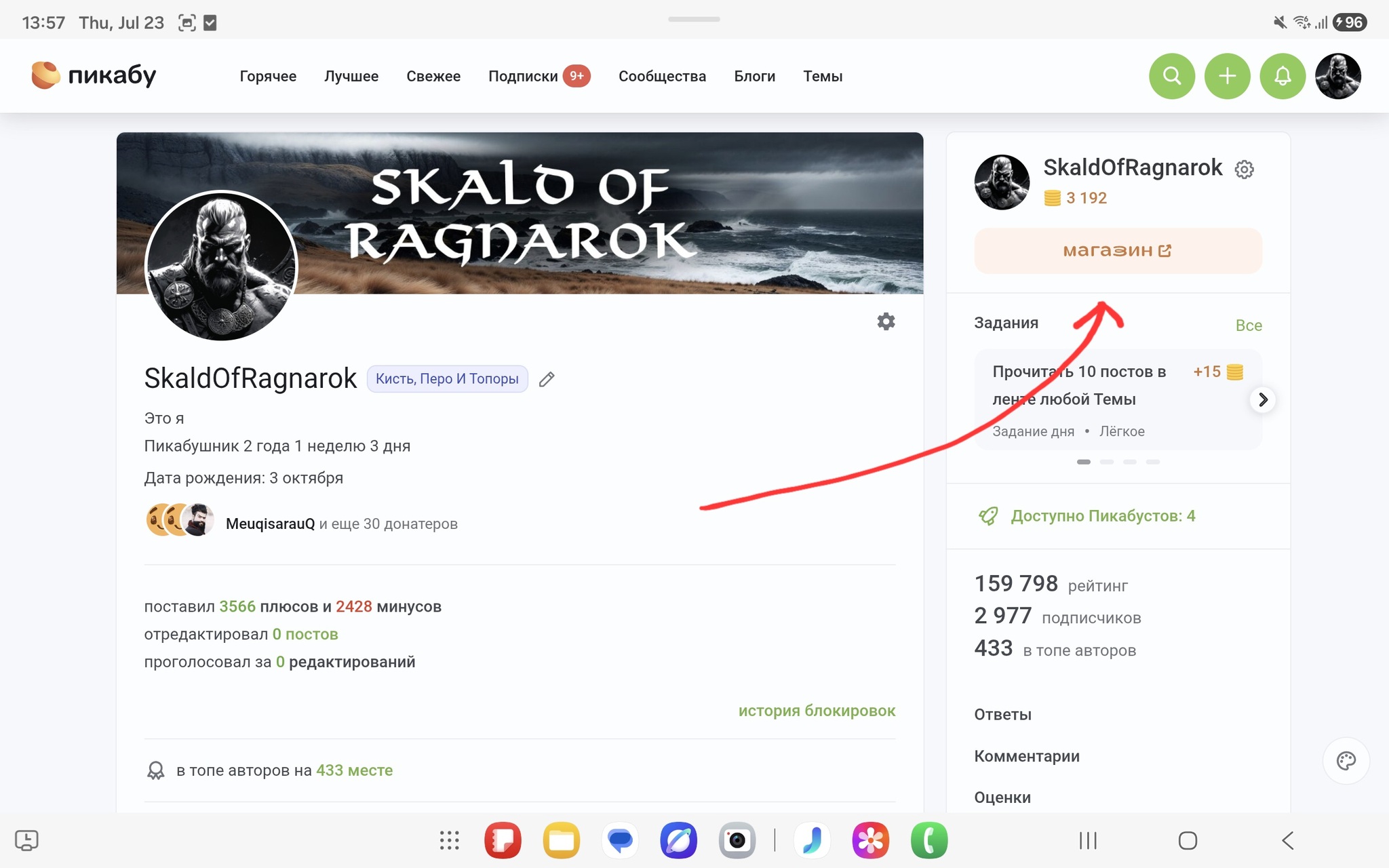Open the Pikabu home logo
The height and width of the screenshot is (868, 1389).
94,75
